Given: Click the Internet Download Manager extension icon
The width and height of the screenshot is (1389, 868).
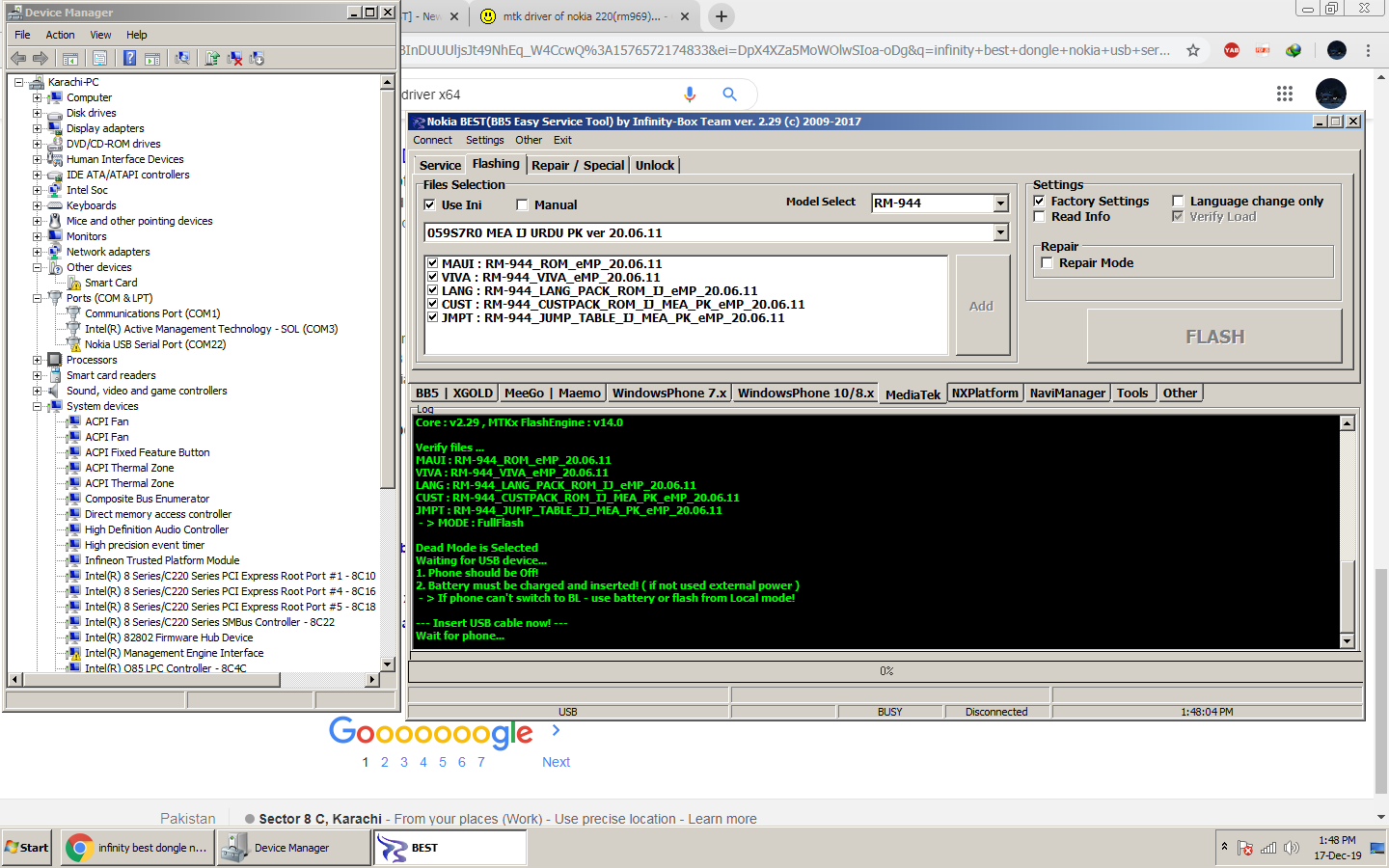Looking at the screenshot, I should (1294, 50).
